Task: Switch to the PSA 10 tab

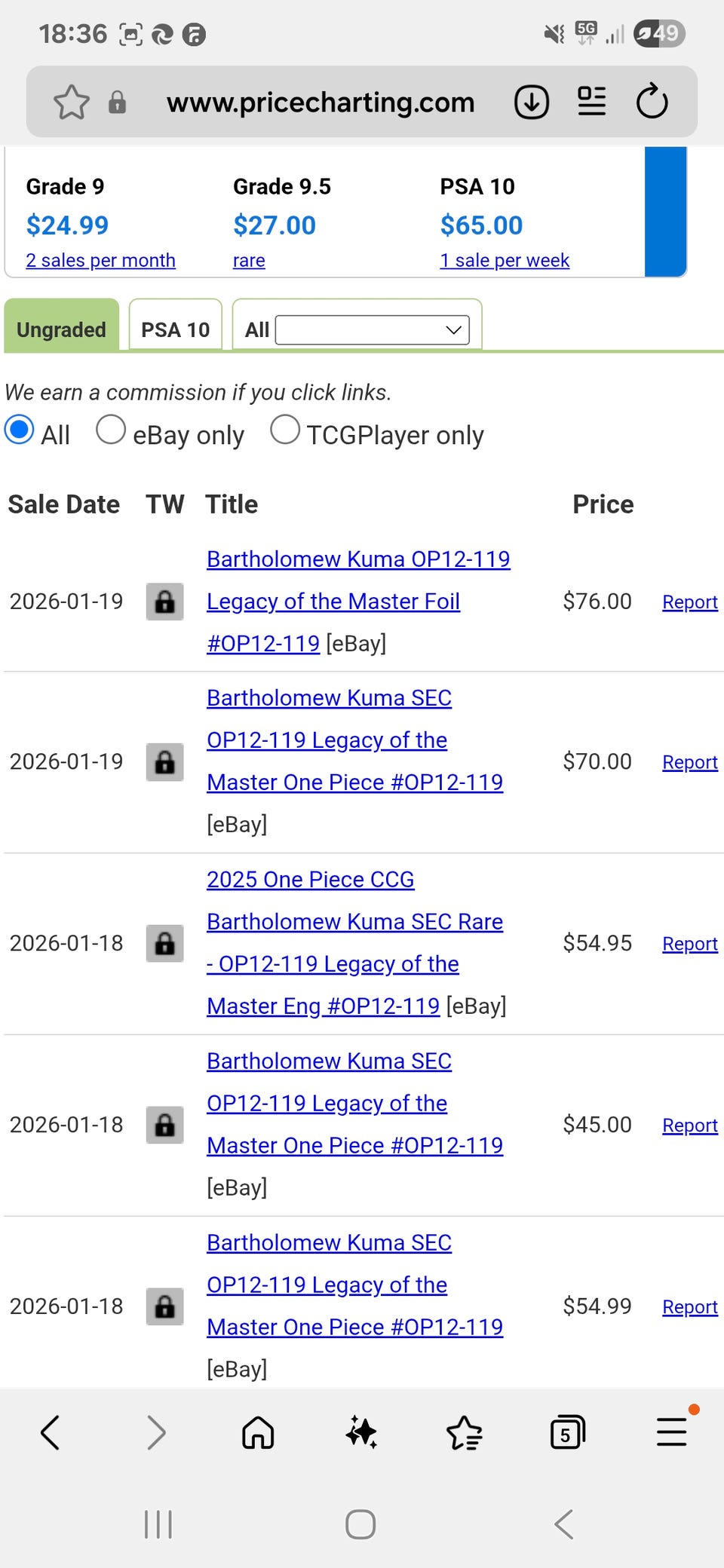Action: 175,330
